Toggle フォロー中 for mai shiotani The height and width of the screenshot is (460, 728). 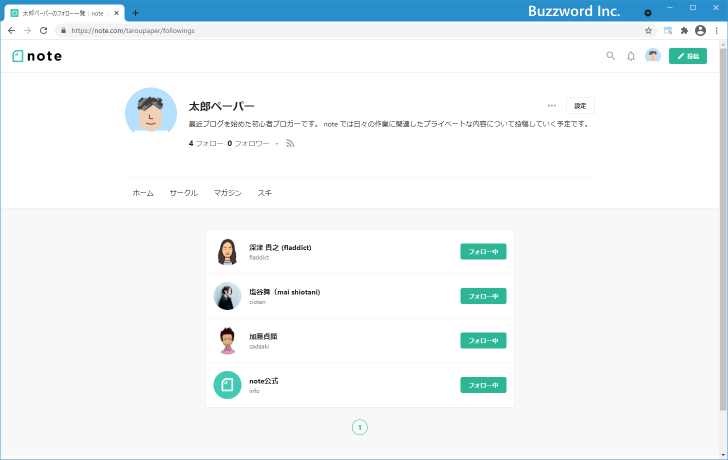click(x=483, y=296)
